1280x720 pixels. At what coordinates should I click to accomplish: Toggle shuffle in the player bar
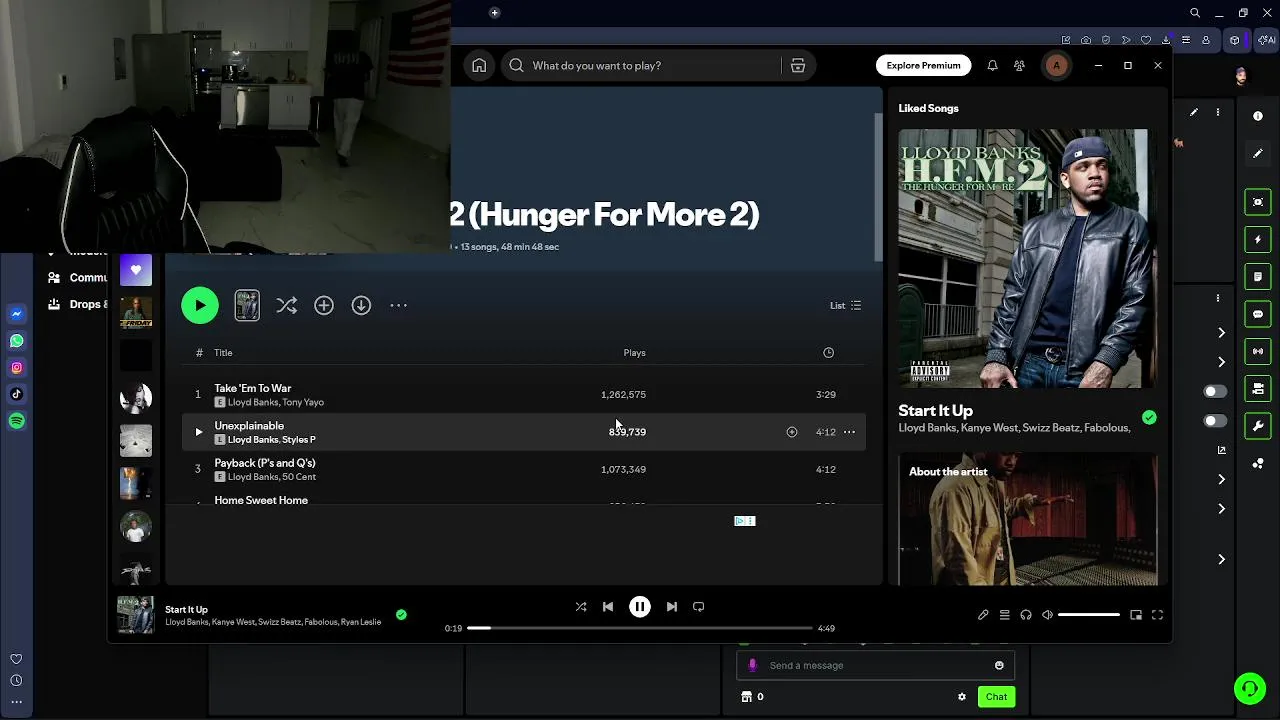pyautogui.click(x=581, y=606)
